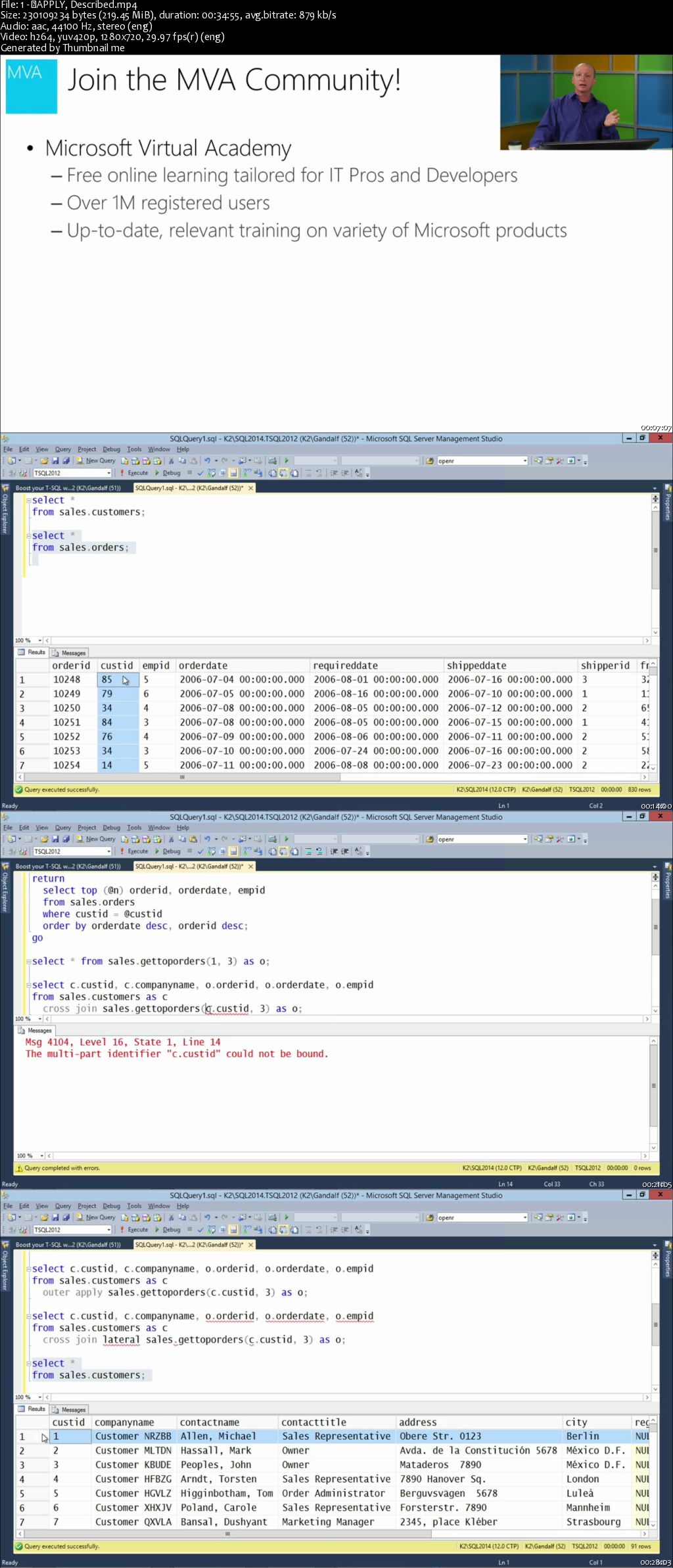Click Debug in the orders-results SSMS window

(168, 473)
